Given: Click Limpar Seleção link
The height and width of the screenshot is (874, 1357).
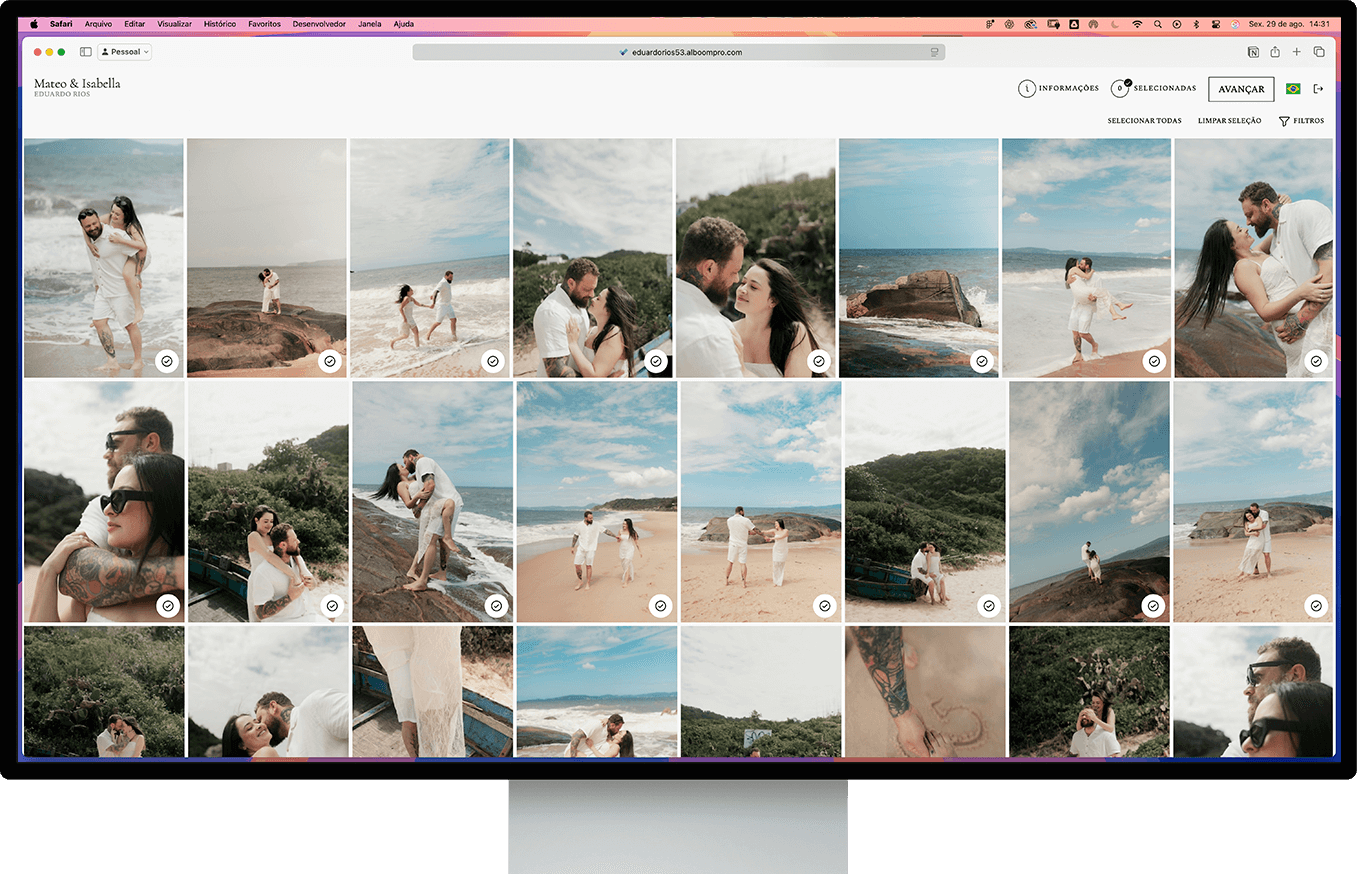Looking at the screenshot, I should tap(1229, 121).
